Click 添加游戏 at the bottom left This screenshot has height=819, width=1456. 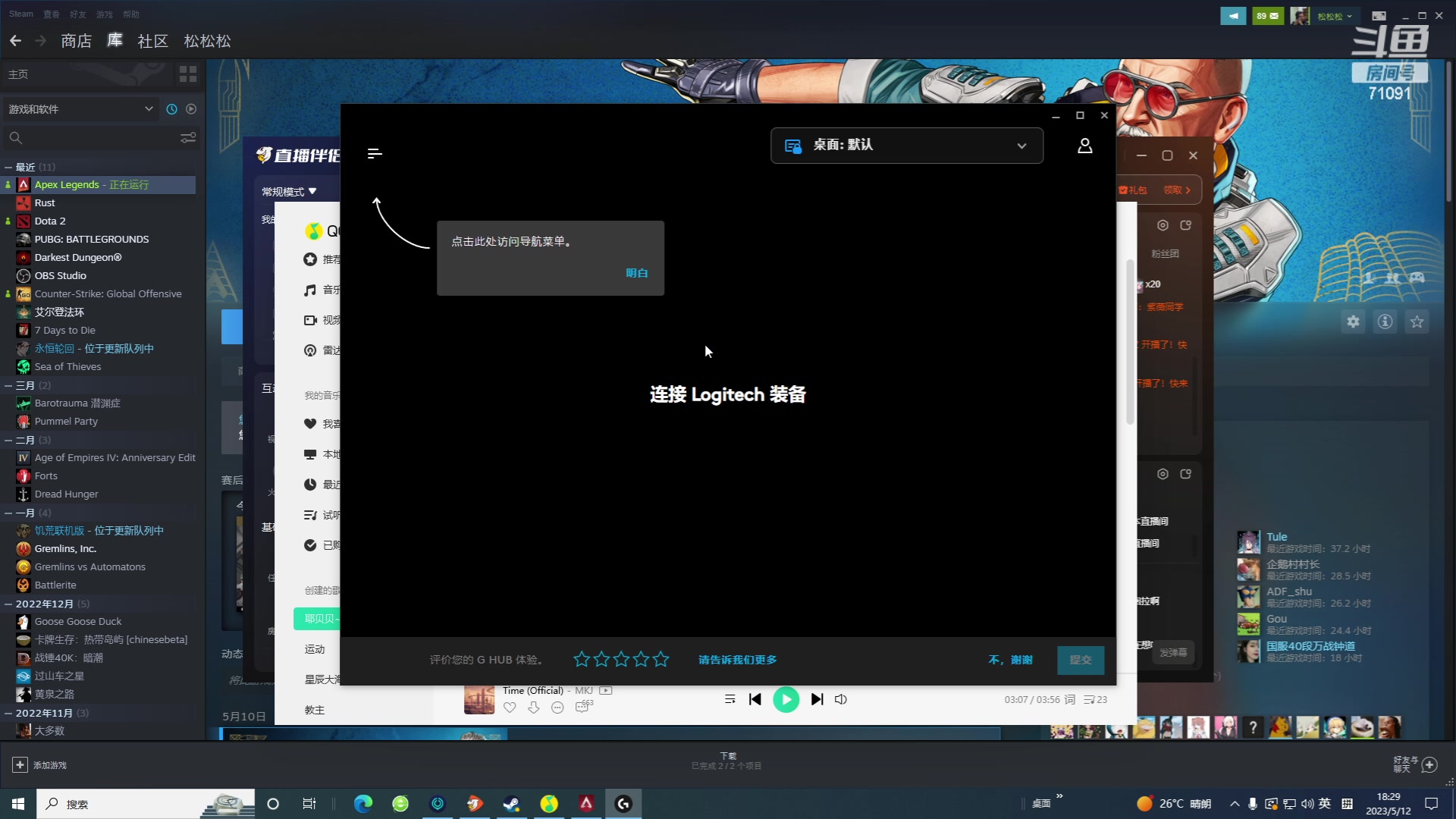(39, 765)
